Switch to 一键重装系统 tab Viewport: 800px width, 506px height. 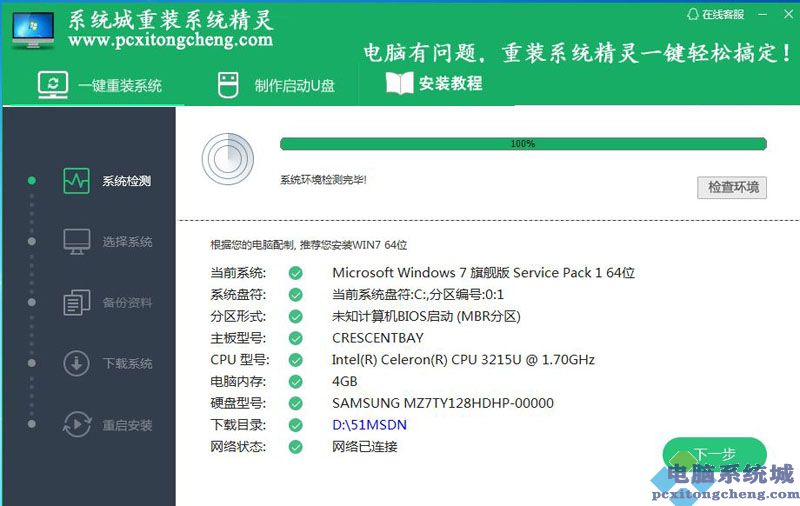100,85
